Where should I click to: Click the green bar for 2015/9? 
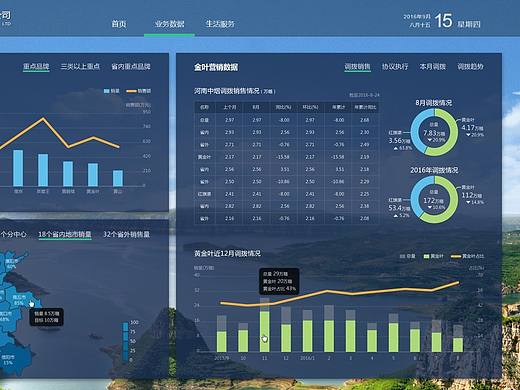click(222, 342)
